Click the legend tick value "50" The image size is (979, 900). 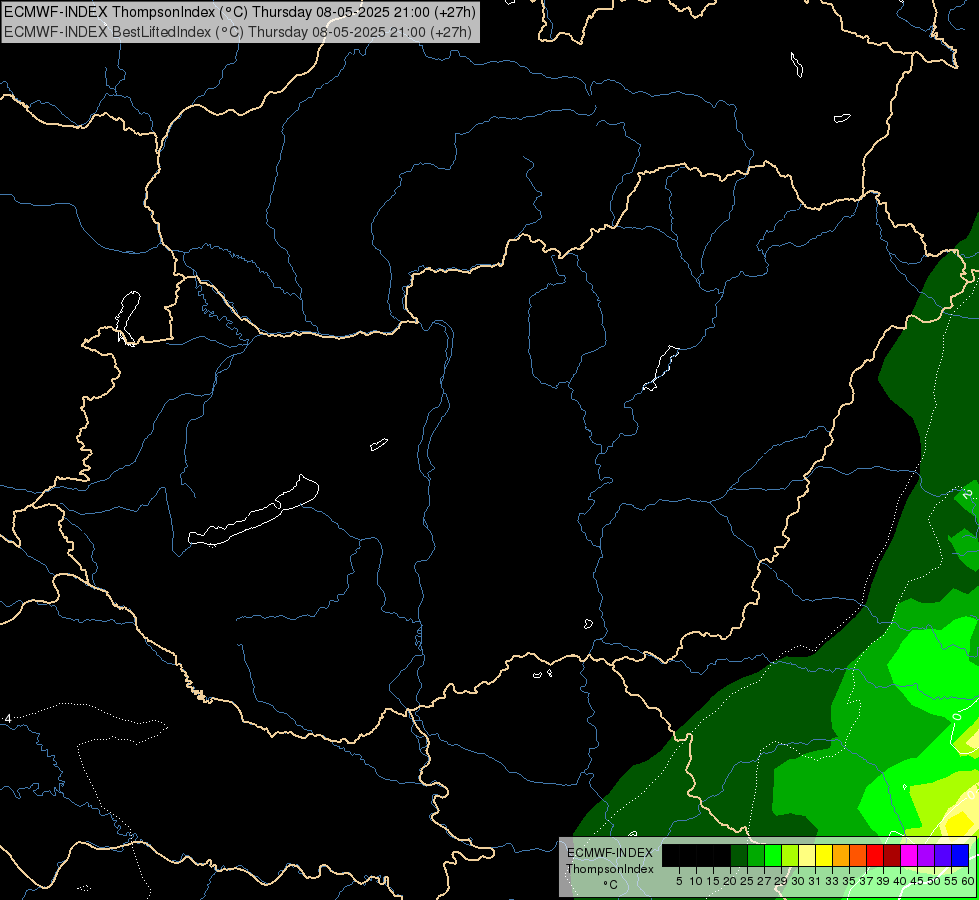[x=934, y=881]
